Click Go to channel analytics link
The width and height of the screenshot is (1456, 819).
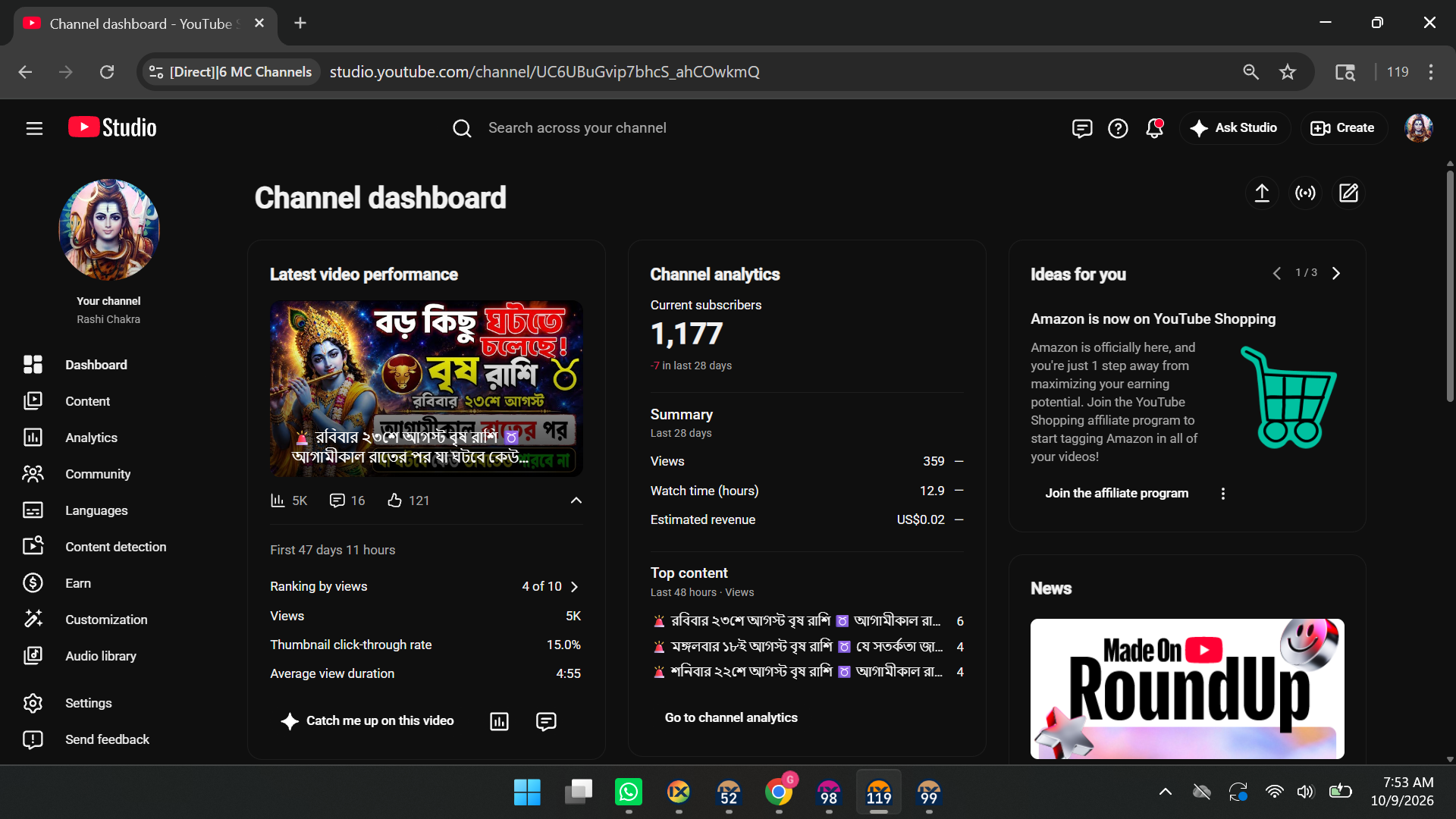(x=731, y=717)
